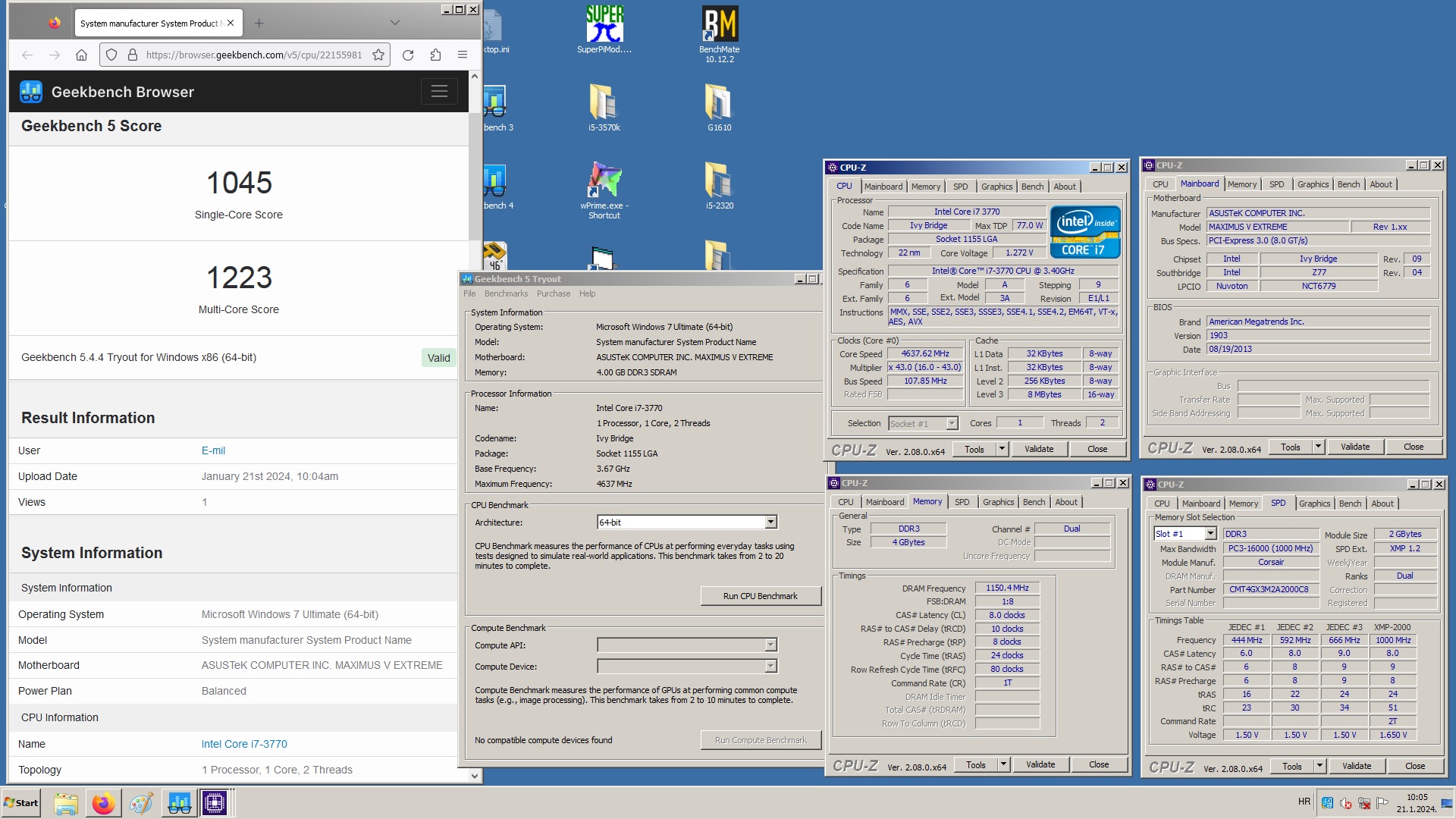Viewport: 1456px width, 819px height.
Task: Open Graphics tab in CPU-Z motherboard window
Action: (x=1313, y=184)
